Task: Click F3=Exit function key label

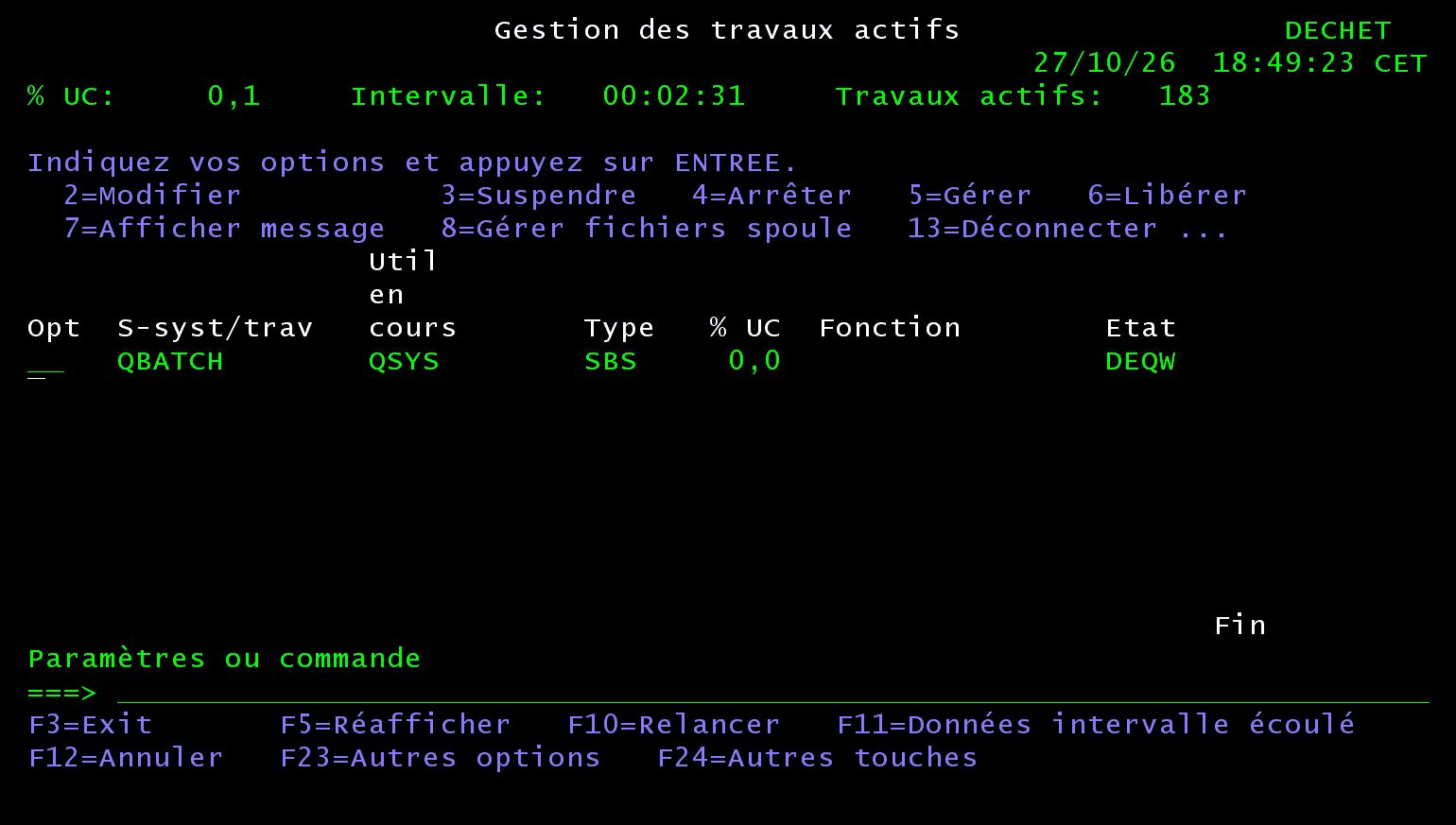Action: pyautogui.click(x=91, y=725)
